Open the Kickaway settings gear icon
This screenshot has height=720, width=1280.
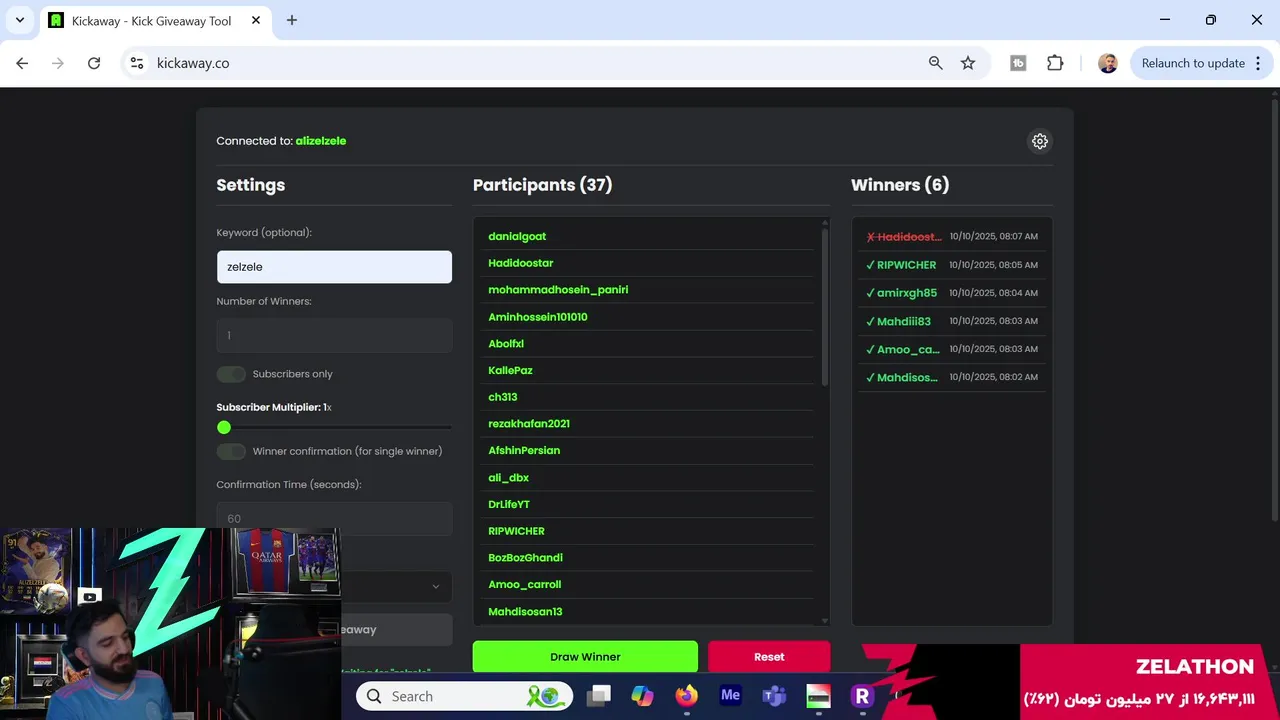1040,141
